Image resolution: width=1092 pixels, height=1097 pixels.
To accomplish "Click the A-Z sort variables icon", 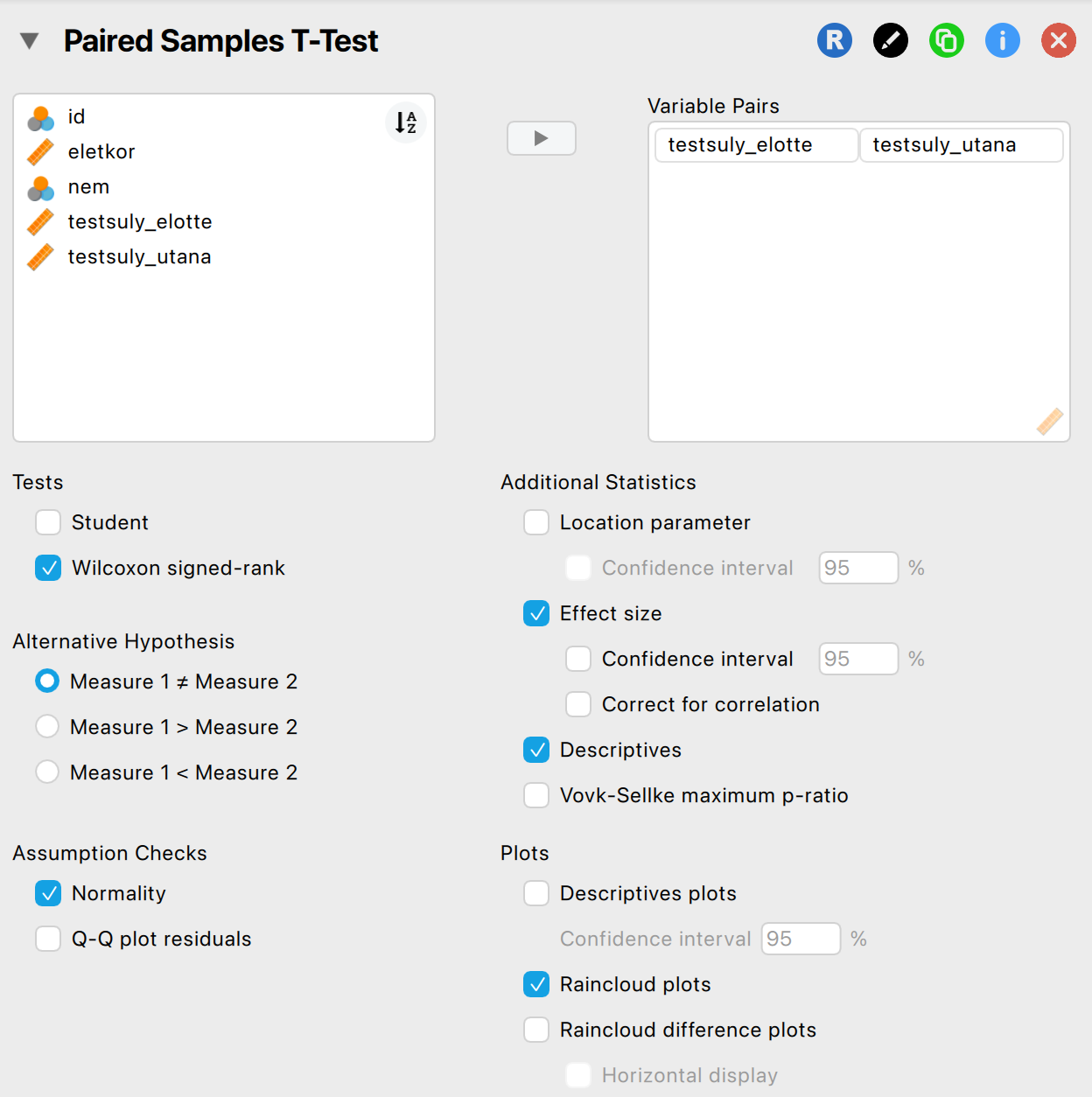I will [x=405, y=122].
